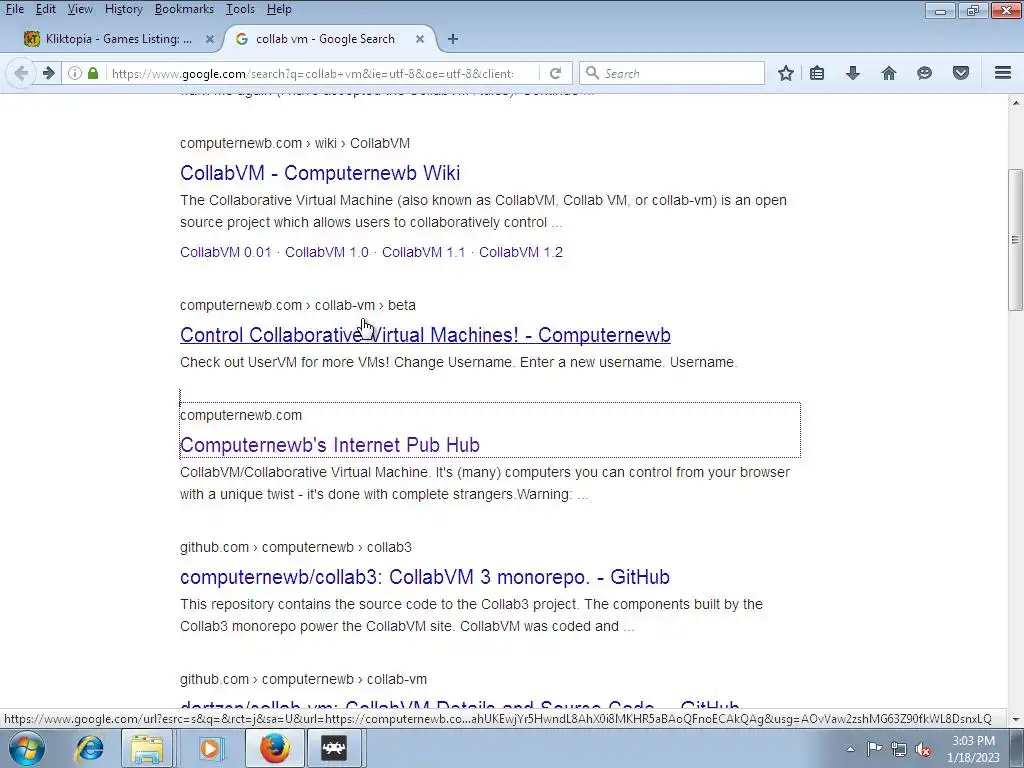Screen dimensions: 1024x768
Task: Go back with the back arrow
Action: tap(21, 73)
